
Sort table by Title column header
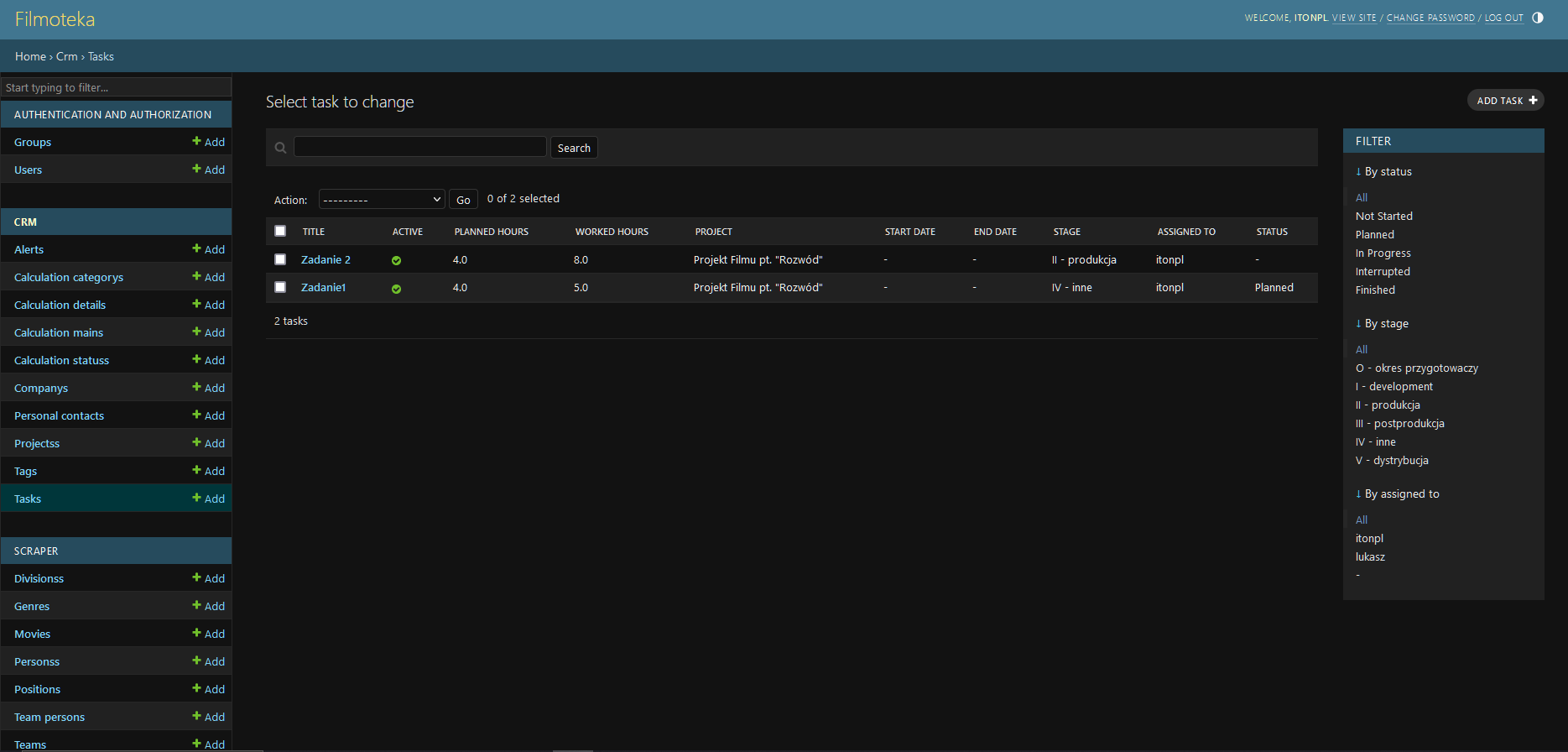[x=314, y=232]
